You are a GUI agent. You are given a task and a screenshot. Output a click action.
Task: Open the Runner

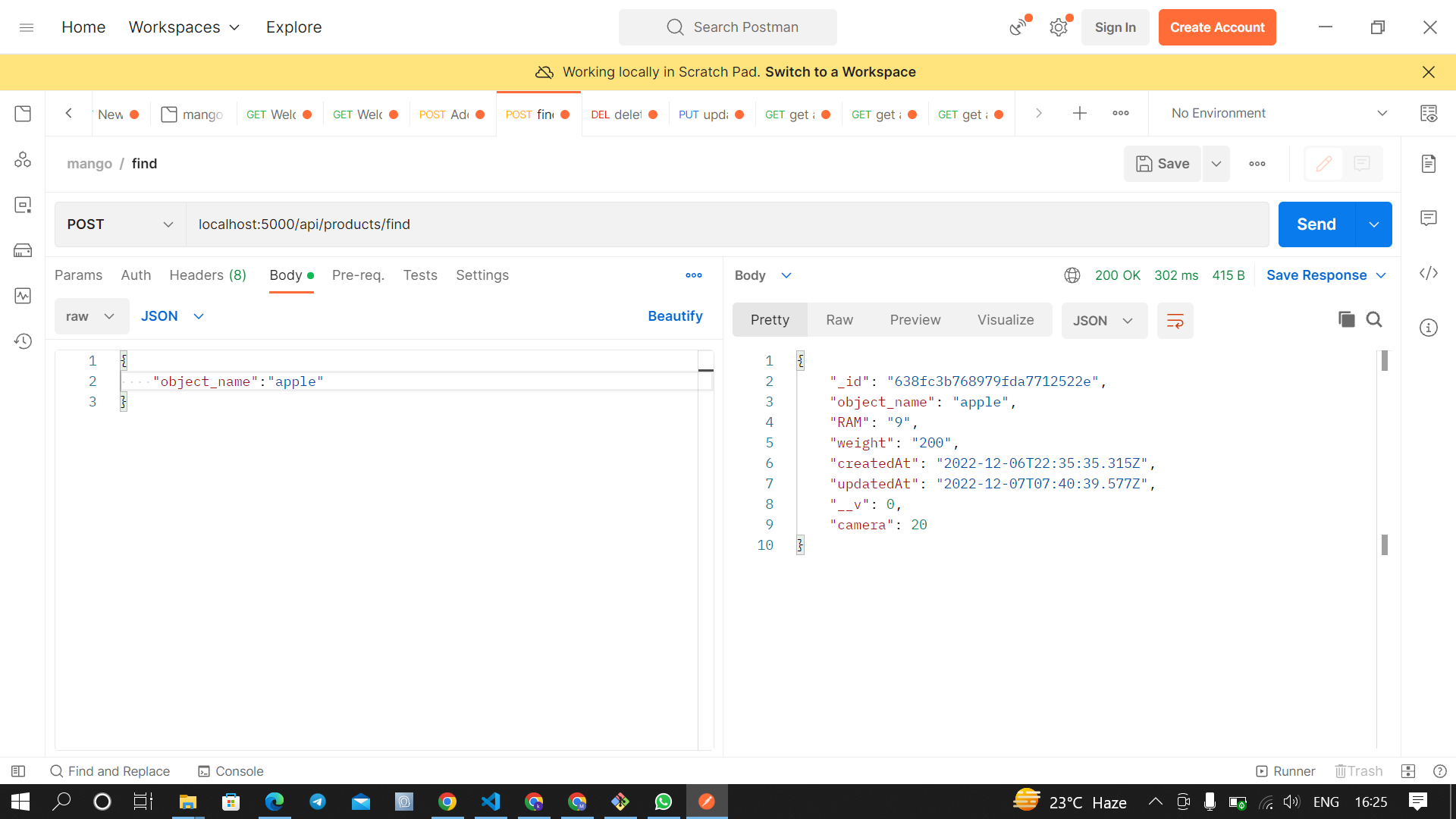pos(1285,771)
